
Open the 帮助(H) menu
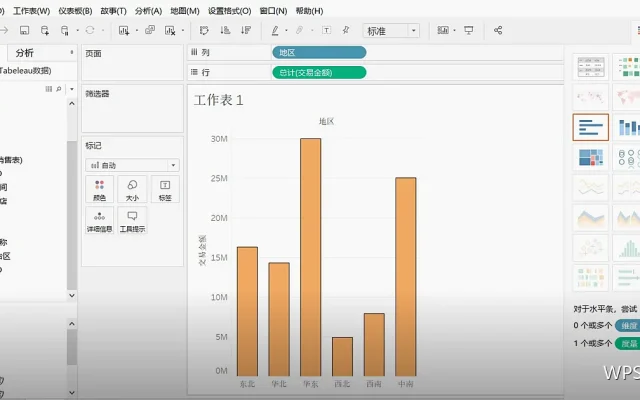(x=309, y=11)
